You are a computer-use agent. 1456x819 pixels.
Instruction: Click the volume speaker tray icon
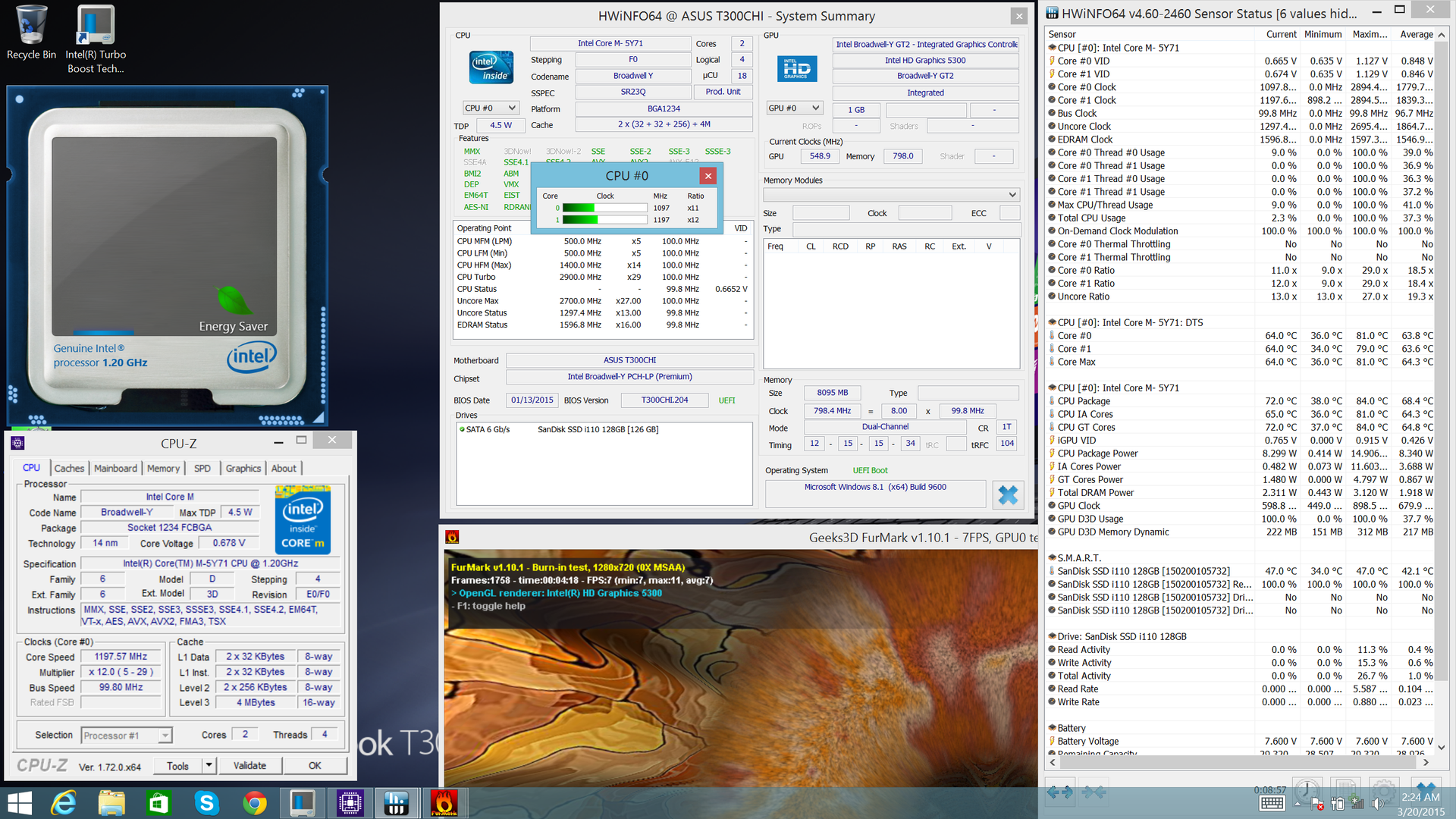1378,805
